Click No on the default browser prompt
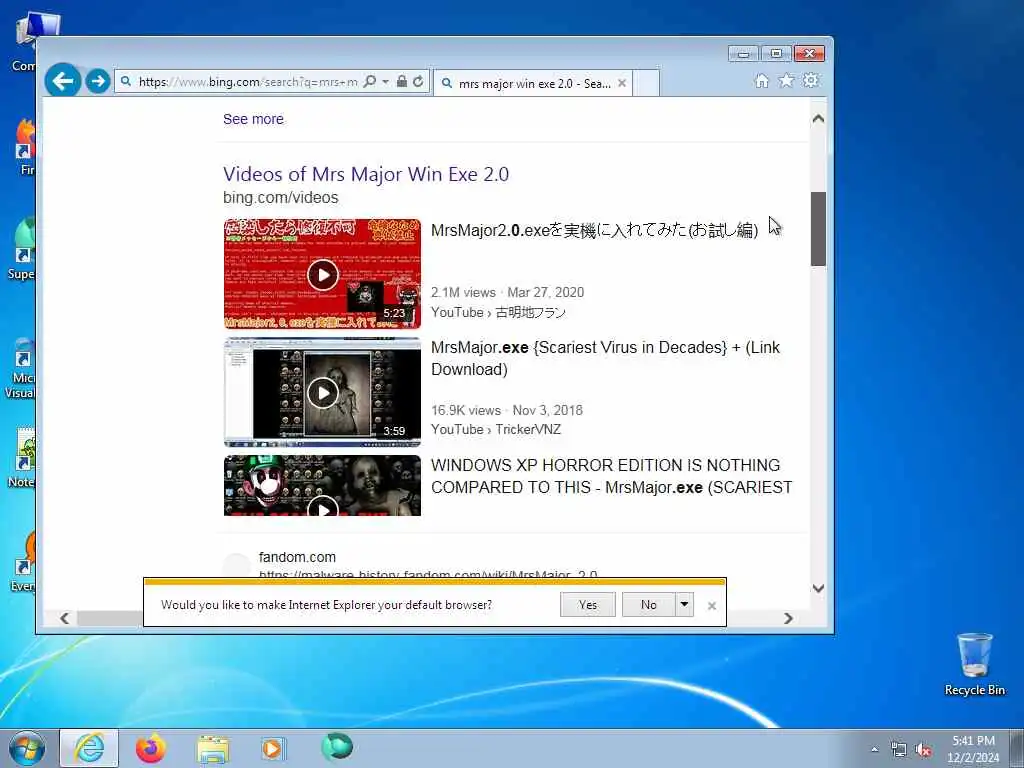Screen dimensions: 1024x768 (x=648, y=605)
